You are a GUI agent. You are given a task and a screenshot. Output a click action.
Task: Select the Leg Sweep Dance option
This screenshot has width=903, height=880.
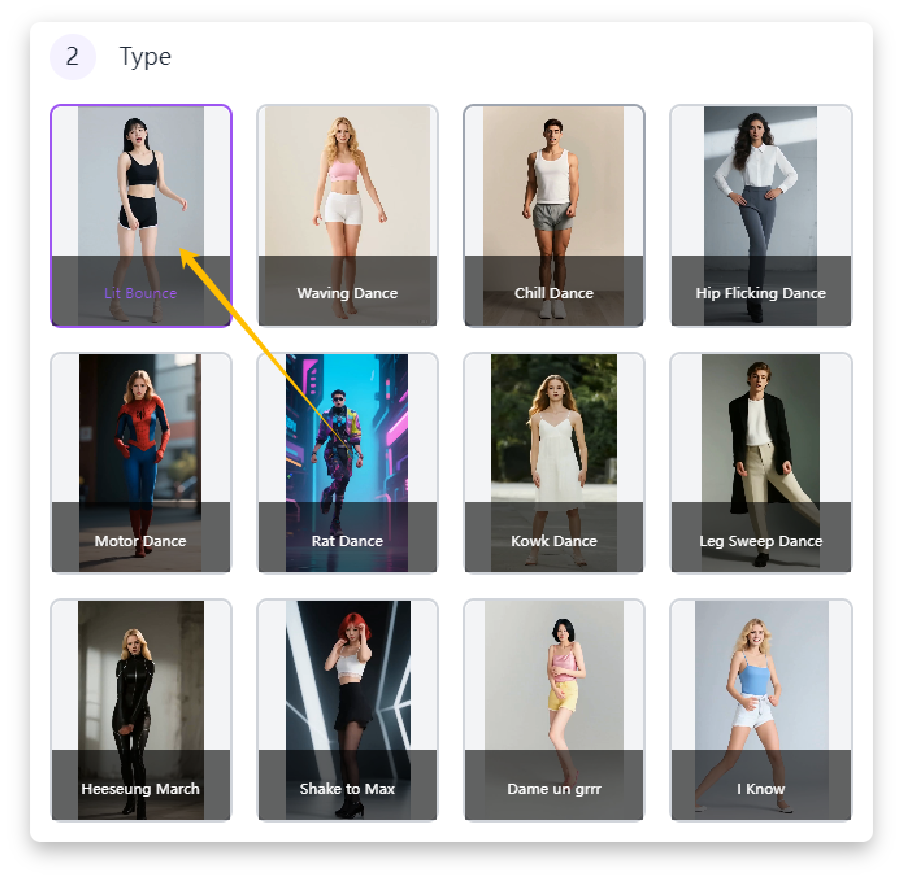pyautogui.click(x=760, y=450)
